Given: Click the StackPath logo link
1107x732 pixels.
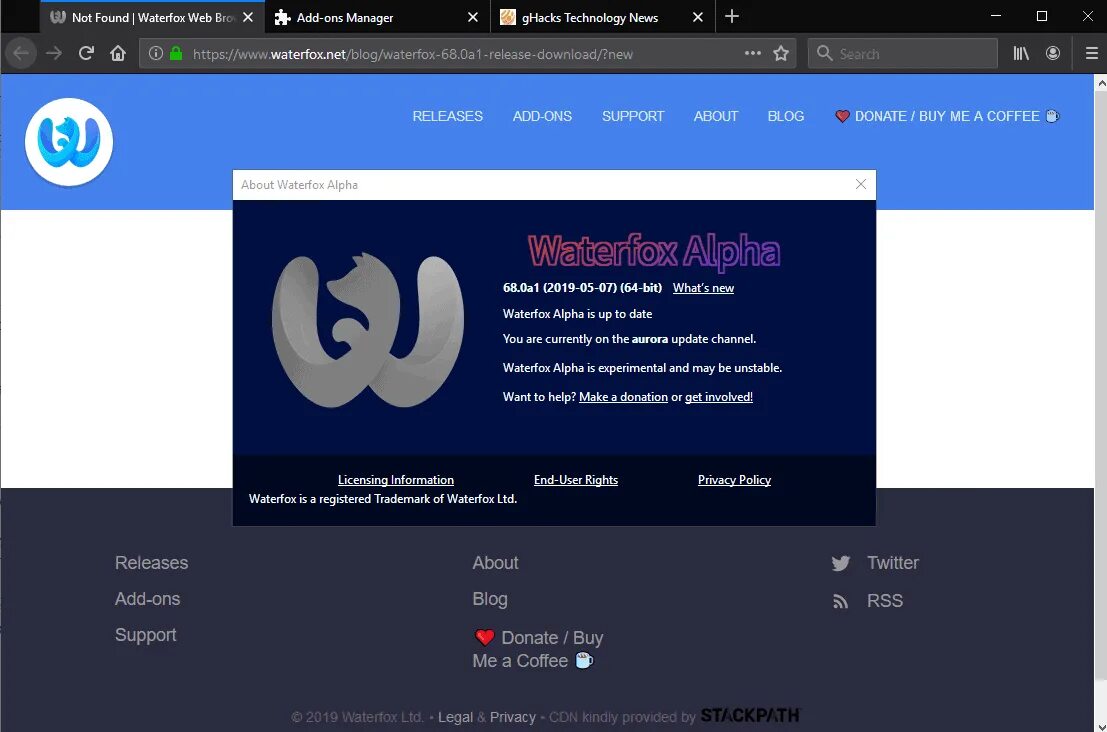Looking at the screenshot, I should point(750,716).
